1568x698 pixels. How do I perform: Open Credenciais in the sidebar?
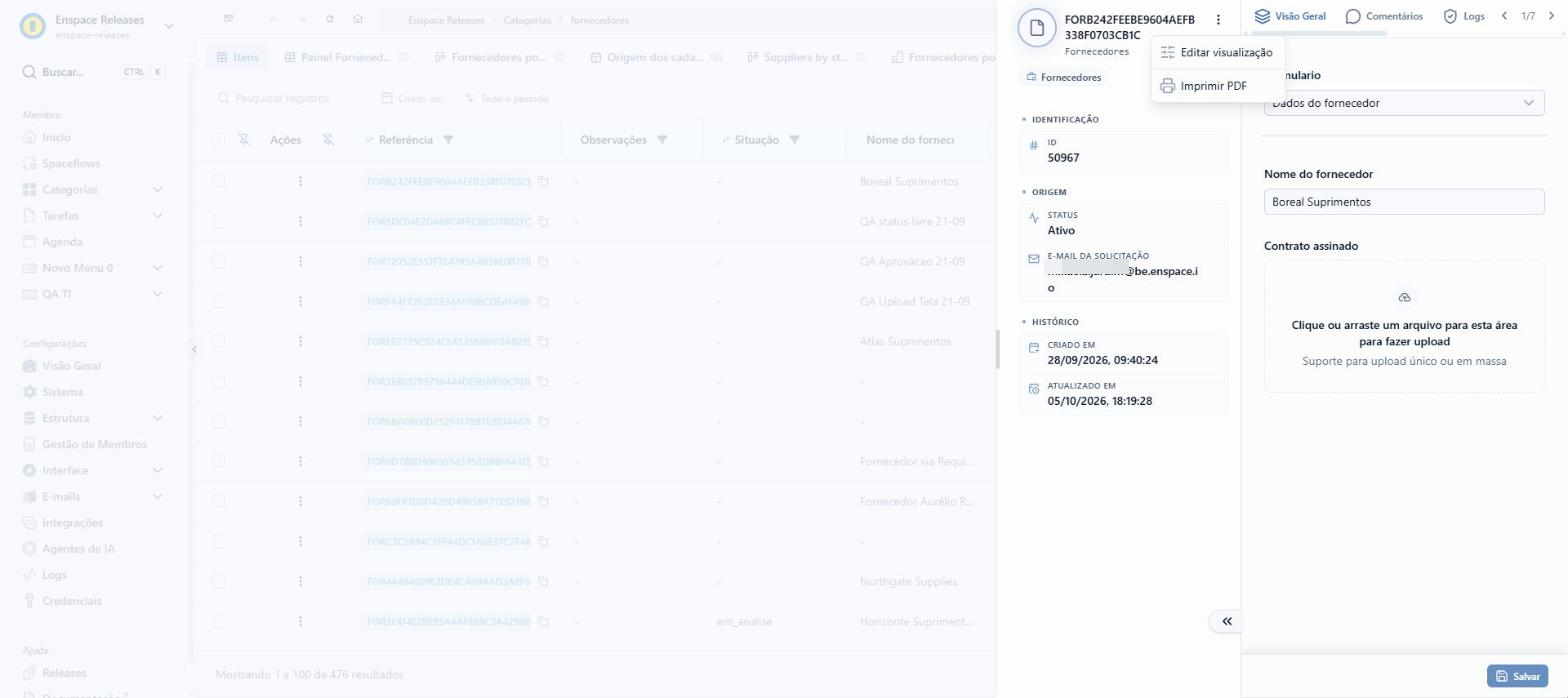[x=72, y=601]
